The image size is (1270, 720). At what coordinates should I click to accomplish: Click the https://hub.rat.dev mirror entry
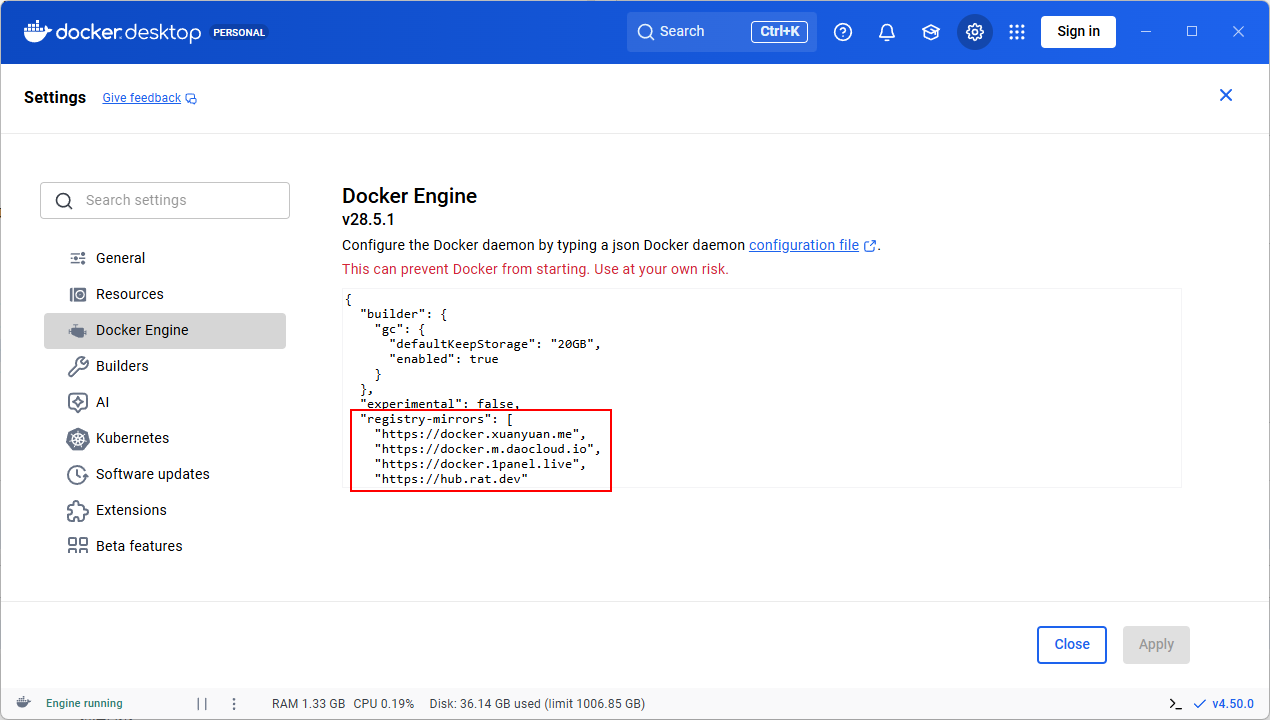(451, 479)
